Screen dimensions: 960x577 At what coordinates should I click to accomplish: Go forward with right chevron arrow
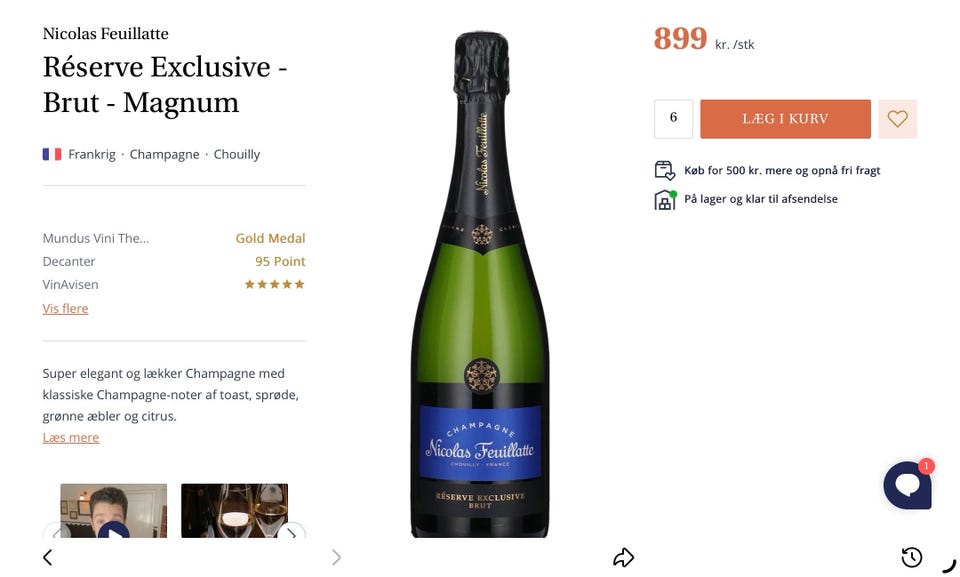pos(336,557)
